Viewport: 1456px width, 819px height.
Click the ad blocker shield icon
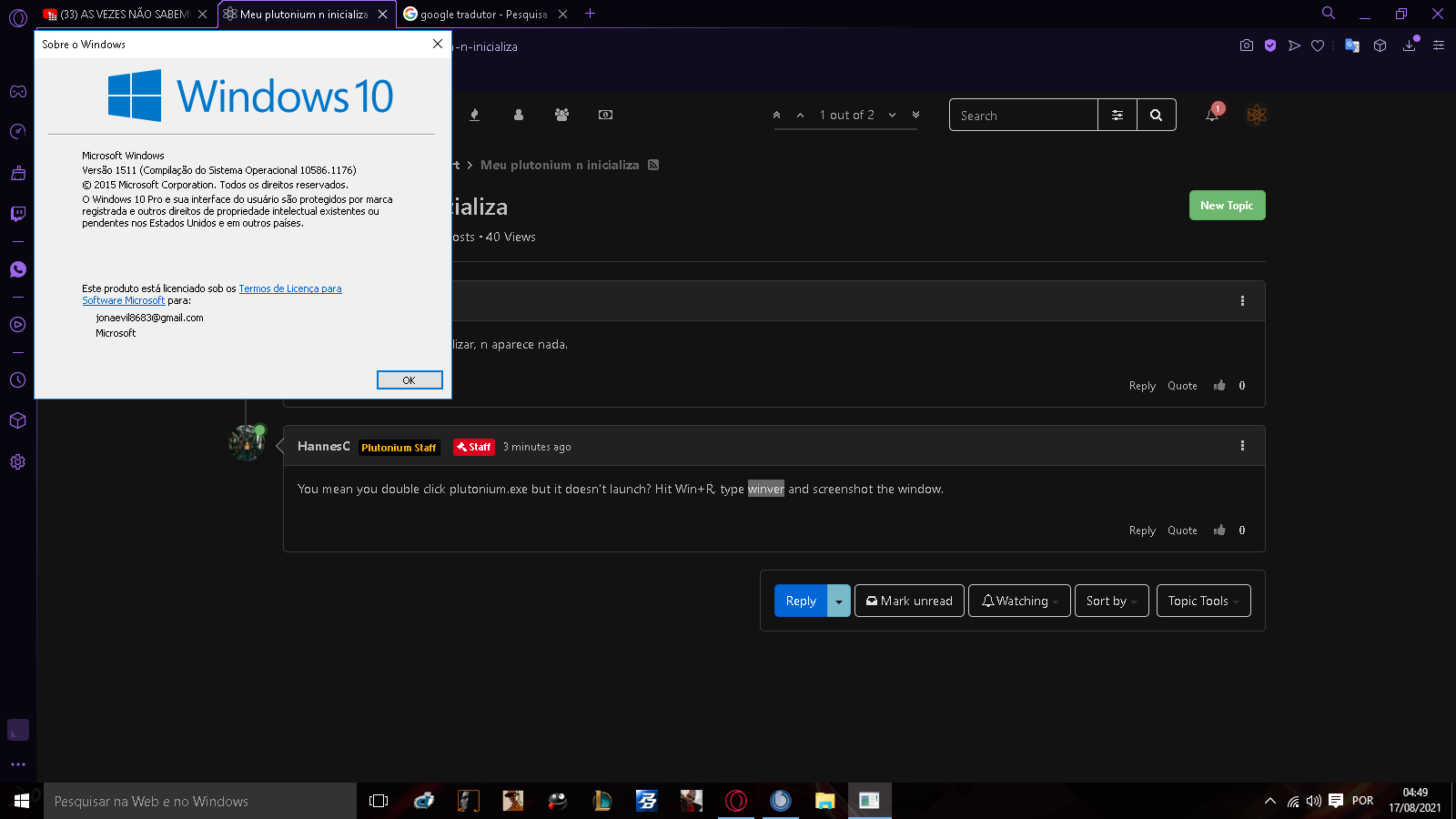click(x=1270, y=45)
